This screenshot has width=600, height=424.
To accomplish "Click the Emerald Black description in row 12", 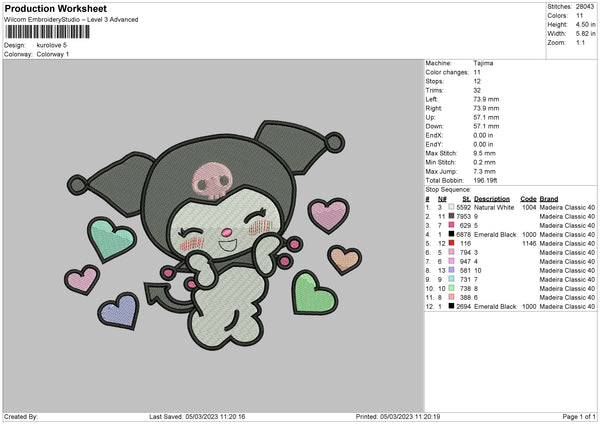I will 495,306.
